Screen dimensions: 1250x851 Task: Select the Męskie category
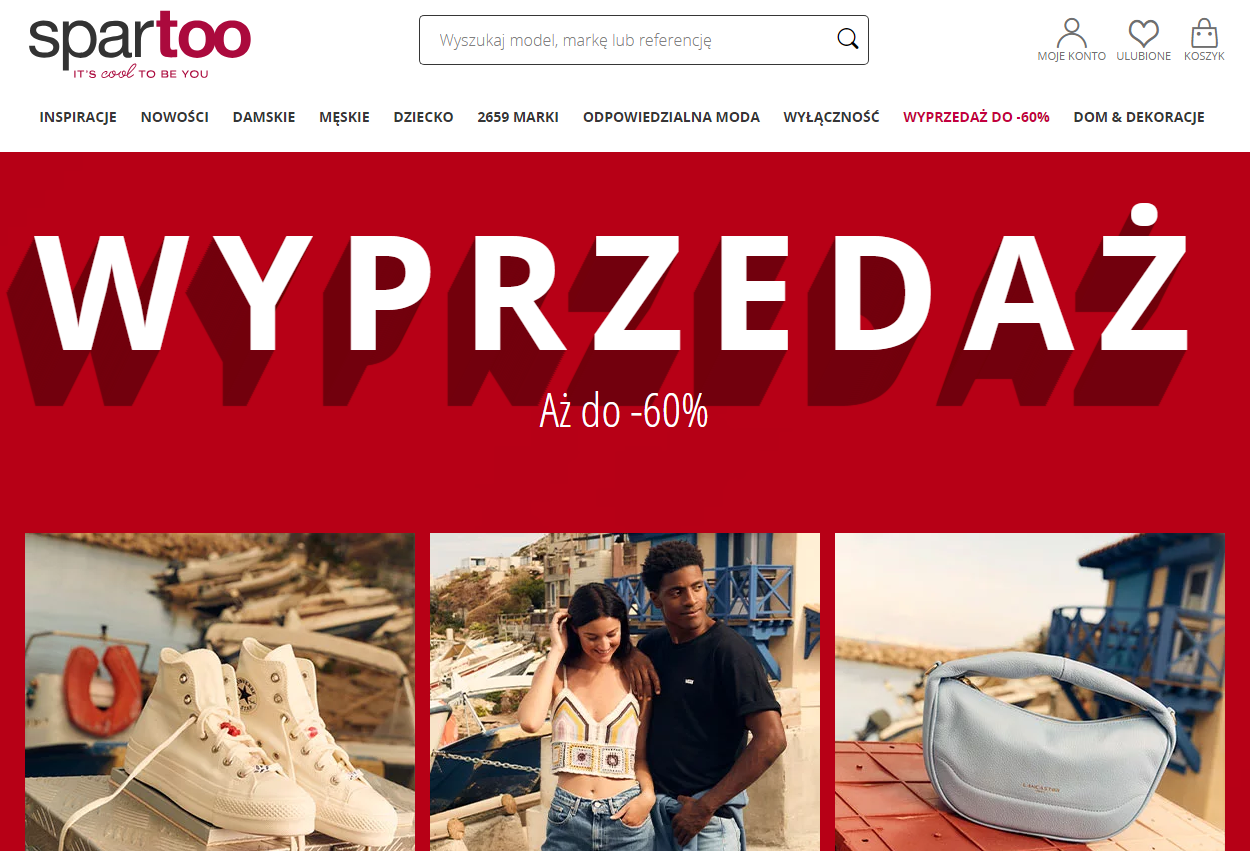tap(344, 117)
